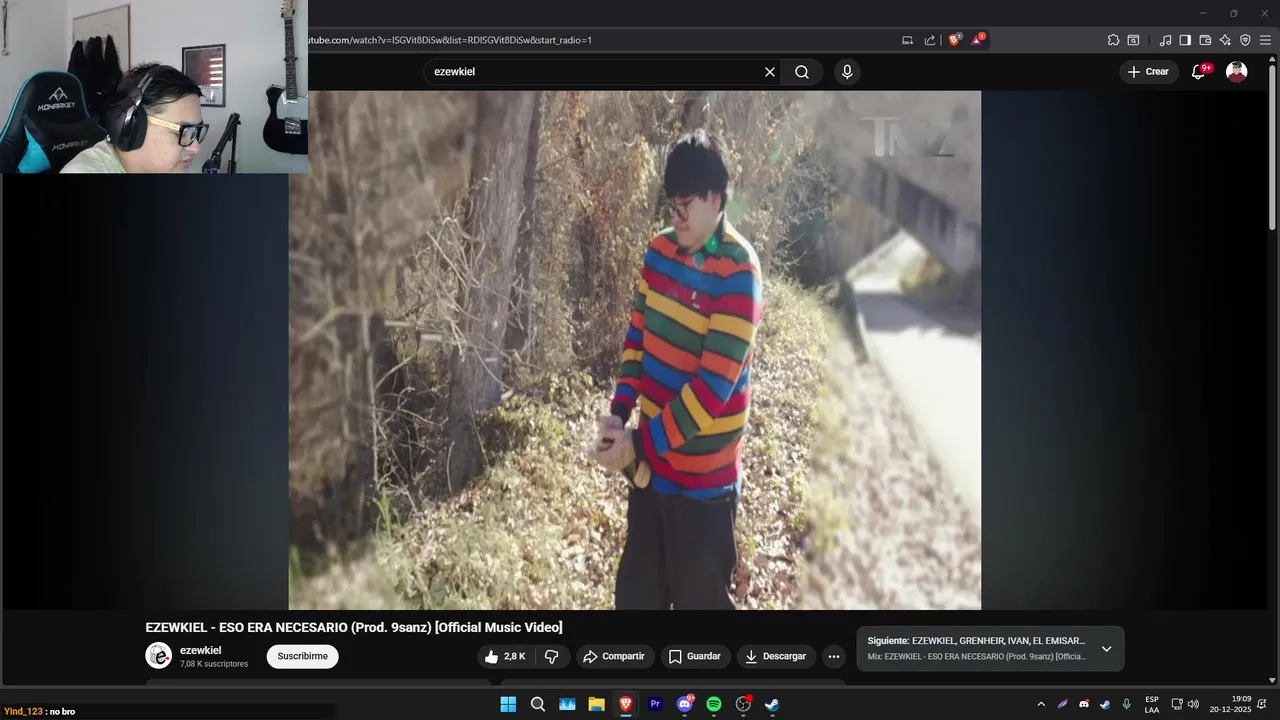1280x720 pixels.
Task: Start voice search with microphone icon
Action: (x=847, y=72)
